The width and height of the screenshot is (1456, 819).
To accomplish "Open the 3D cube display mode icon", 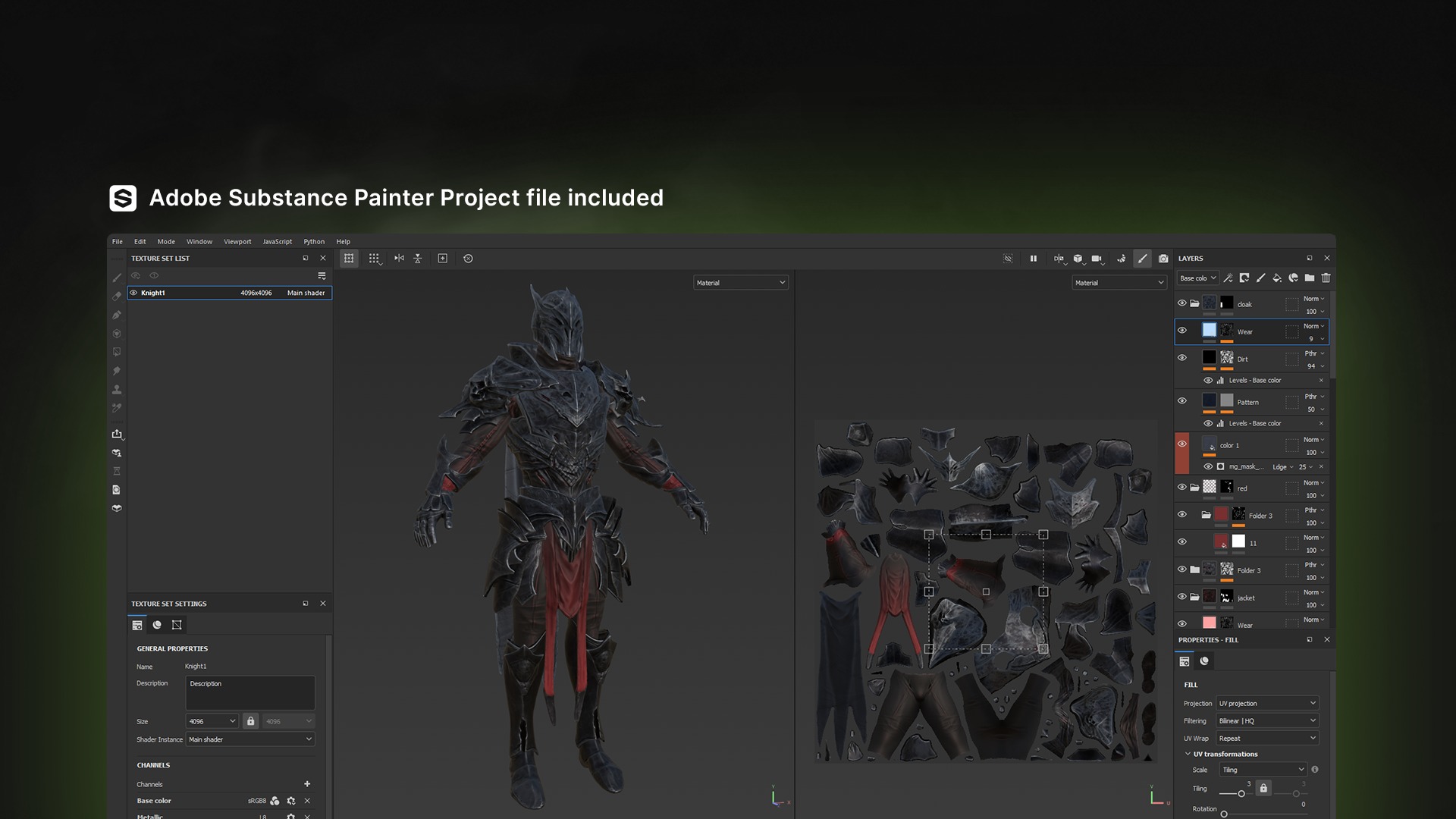I will [x=1078, y=259].
